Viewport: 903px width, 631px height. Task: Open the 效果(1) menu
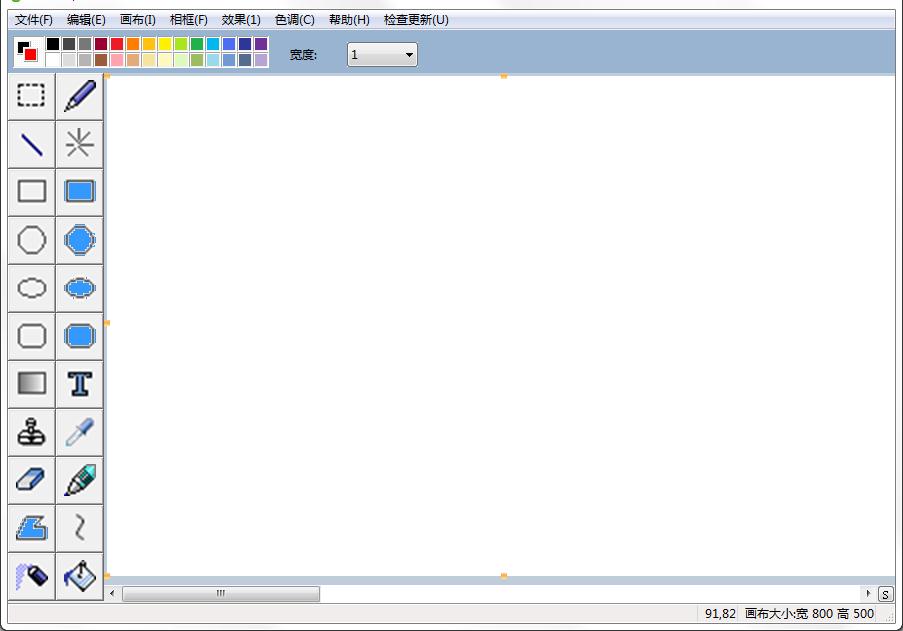[241, 20]
